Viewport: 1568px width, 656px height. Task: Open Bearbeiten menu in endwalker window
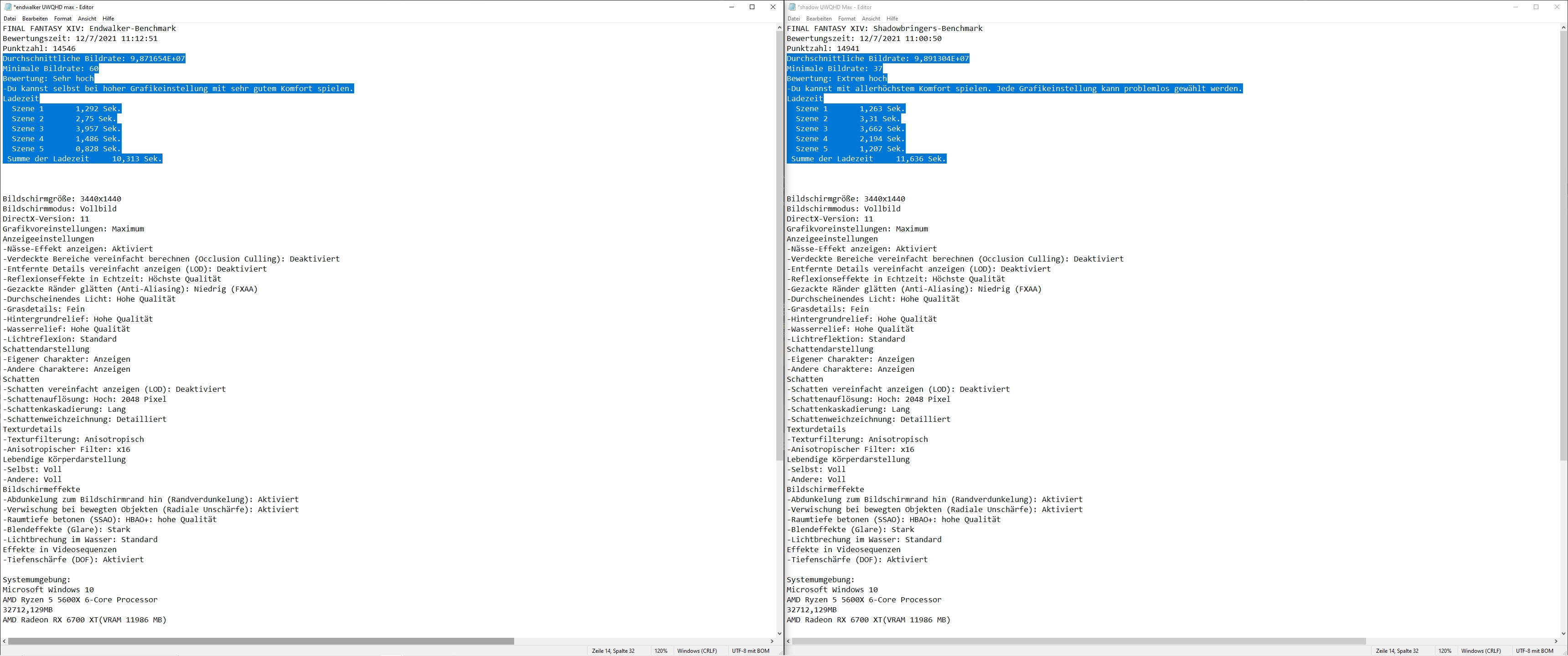(x=35, y=19)
